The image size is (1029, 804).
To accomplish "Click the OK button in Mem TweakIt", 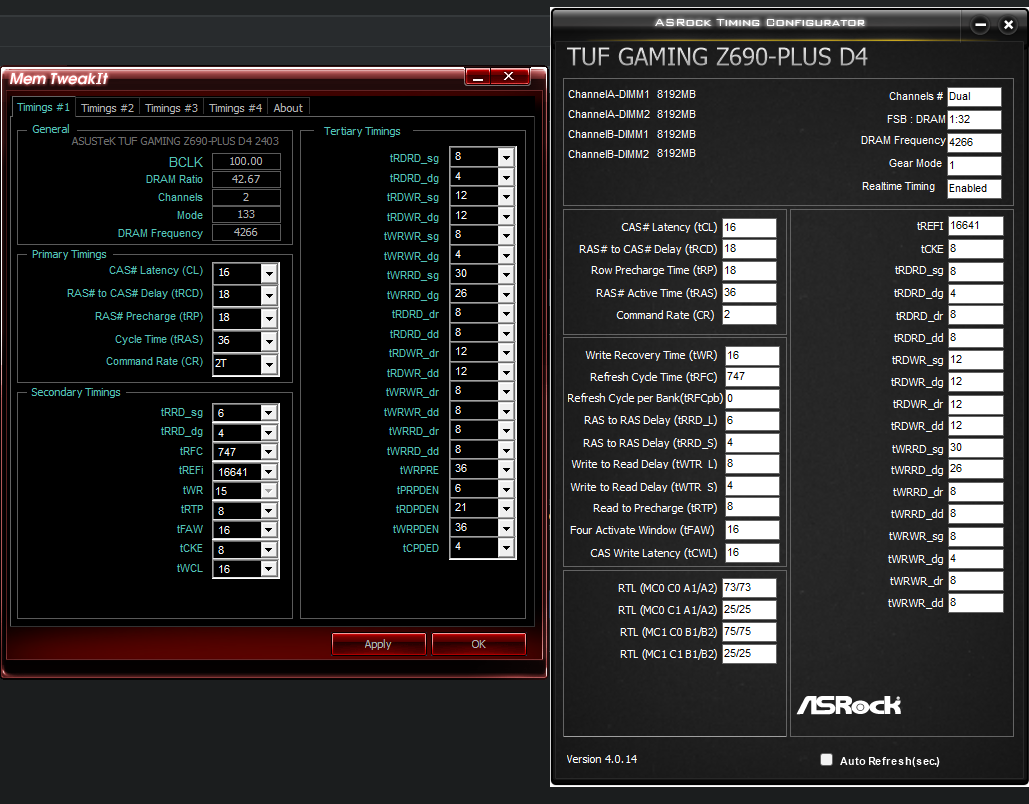I will click(478, 644).
